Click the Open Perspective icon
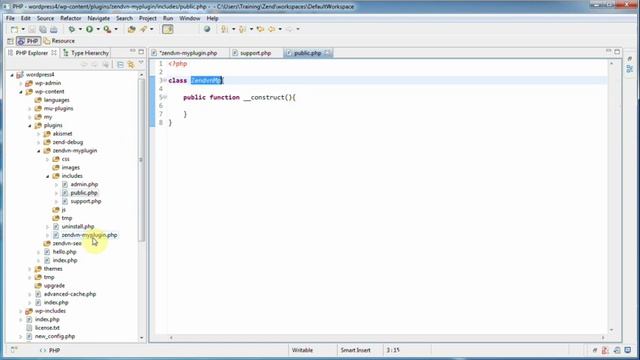The width and height of the screenshot is (640, 360). (x=10, y=41)
